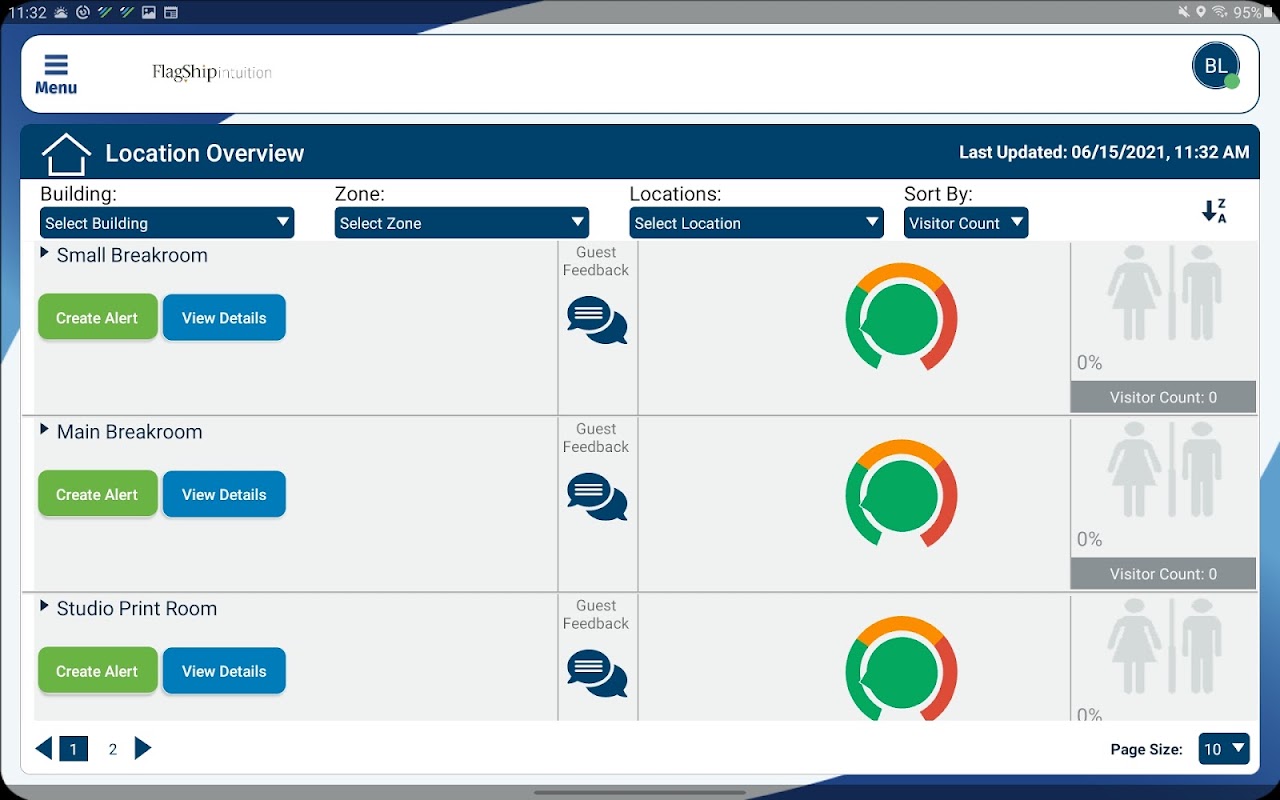This screenshot has height=800, width=1280.
Task: Create Alert for Main Breakroom
Action: [x=97, y=495]
